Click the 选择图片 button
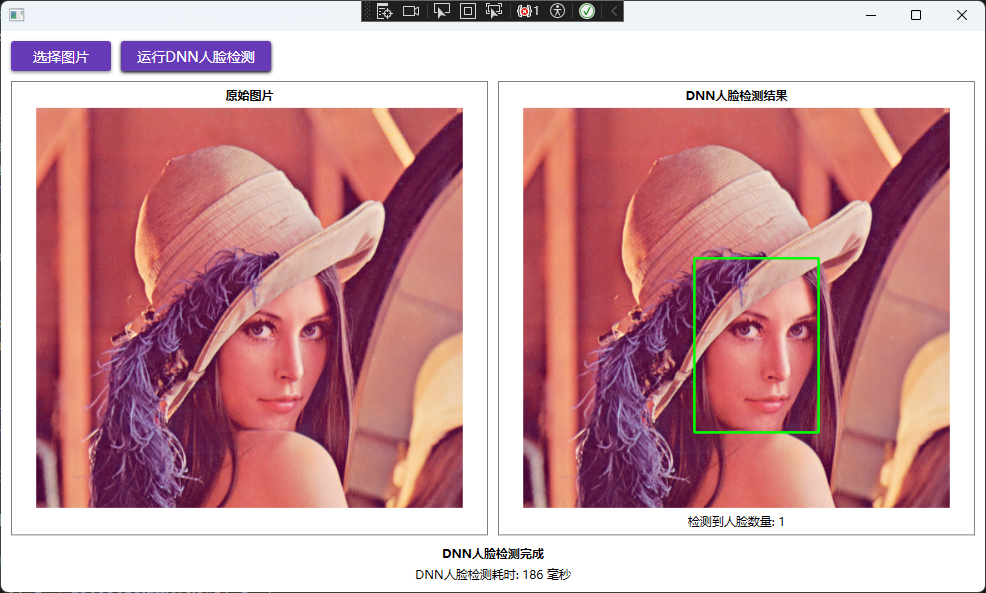986x593 pixels. click(61, 57)
